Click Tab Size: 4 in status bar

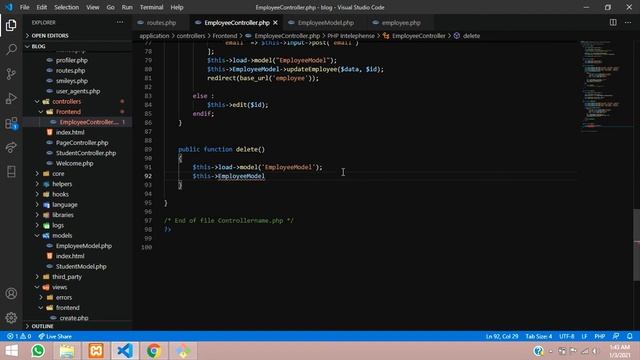point(539,336)
